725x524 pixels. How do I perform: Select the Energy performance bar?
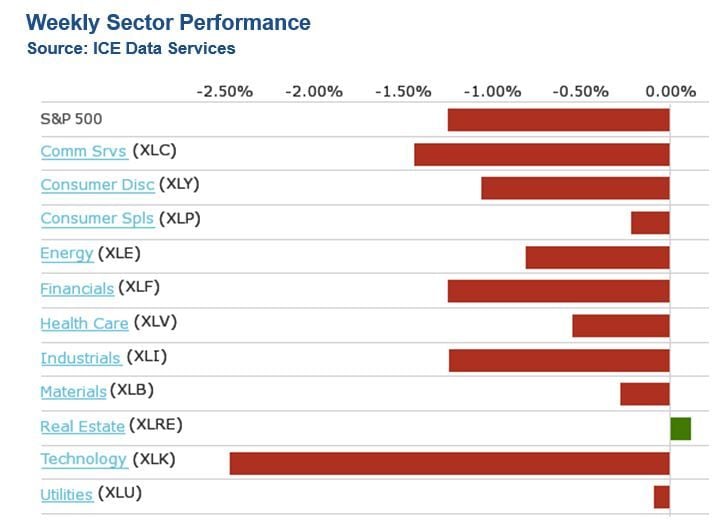597,257
